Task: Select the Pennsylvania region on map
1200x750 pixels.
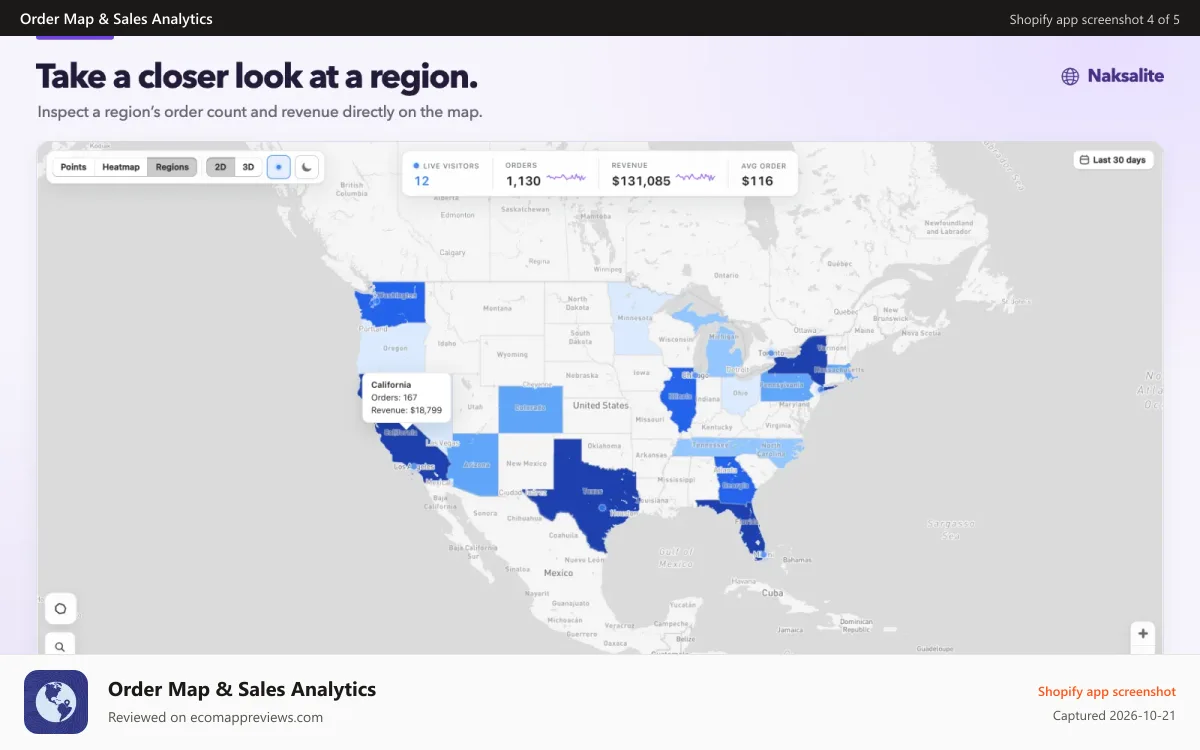Action: (785, 385)
